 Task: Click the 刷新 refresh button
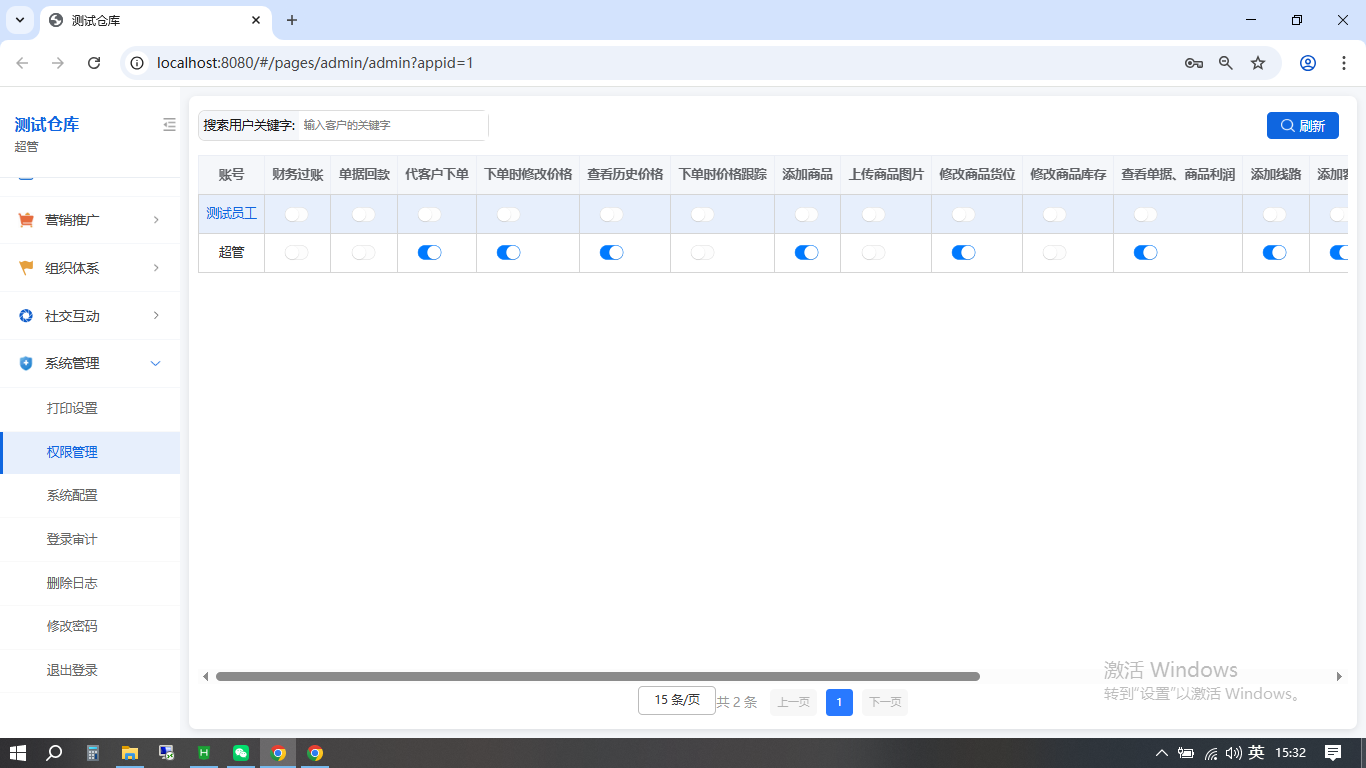coord(1303,125)
